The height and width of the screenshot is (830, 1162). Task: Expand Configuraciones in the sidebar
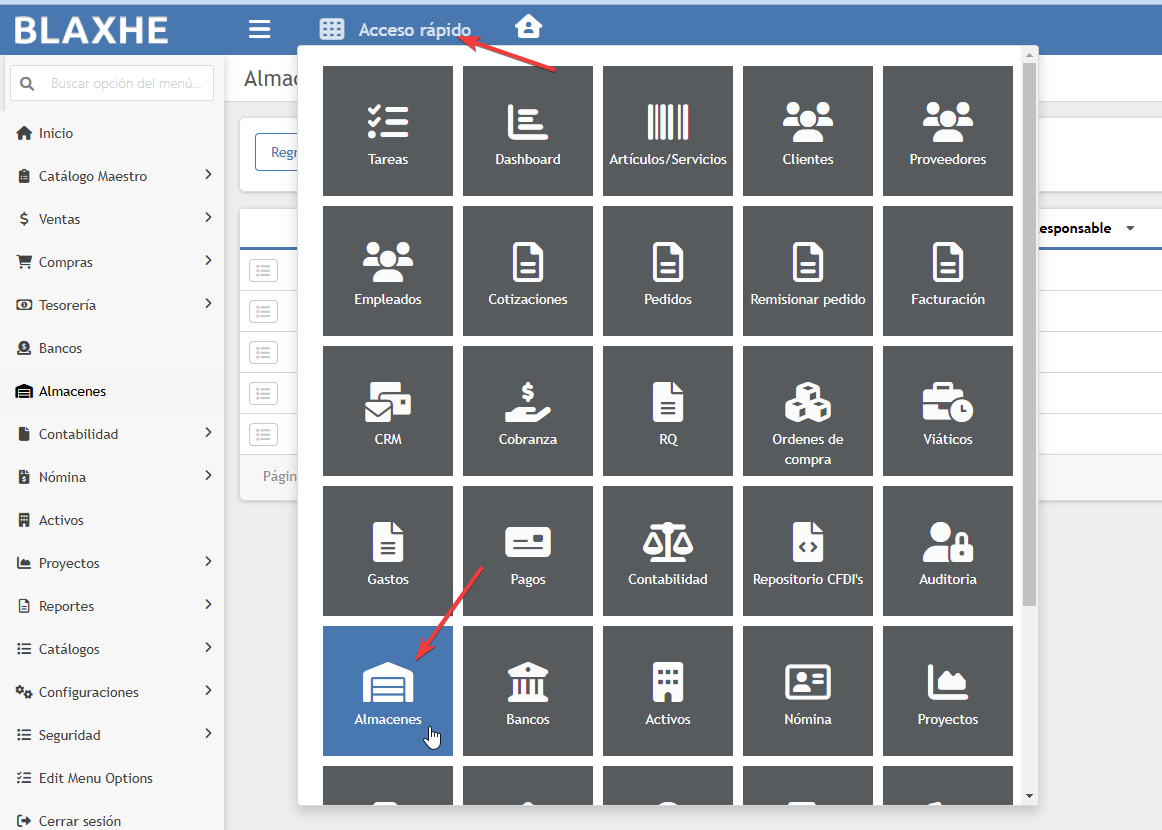[x=114, y=691]
